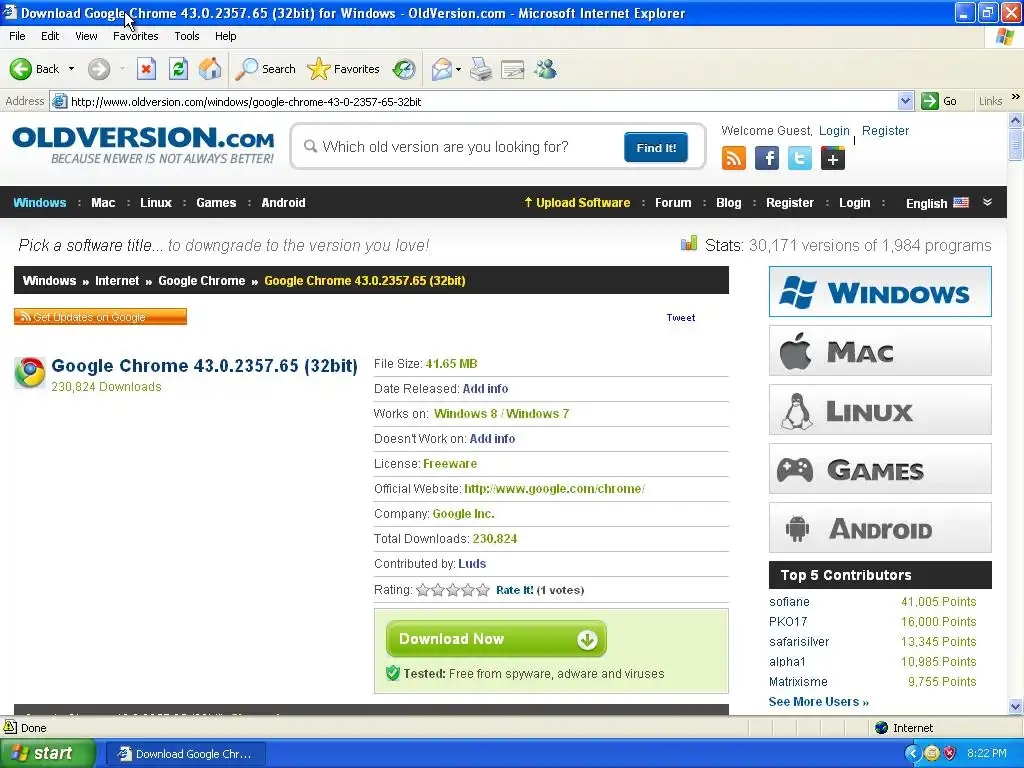This screenshot has height=768, width=1024.
Task: Select Download Google Chr... taskbar item
Action: (185, 754)
